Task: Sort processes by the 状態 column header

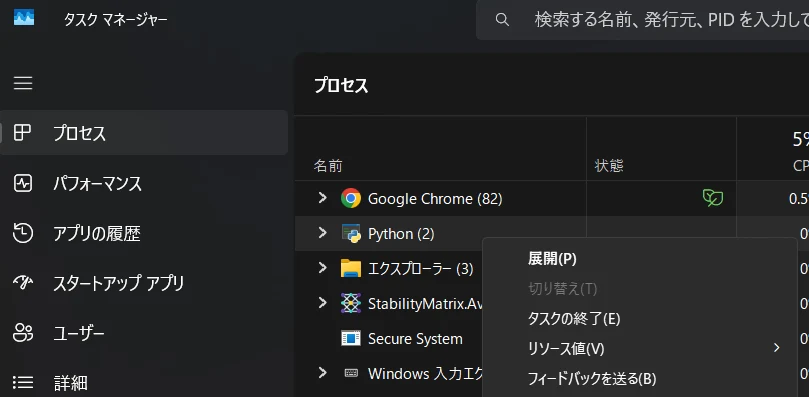Action: coord(609,166)
